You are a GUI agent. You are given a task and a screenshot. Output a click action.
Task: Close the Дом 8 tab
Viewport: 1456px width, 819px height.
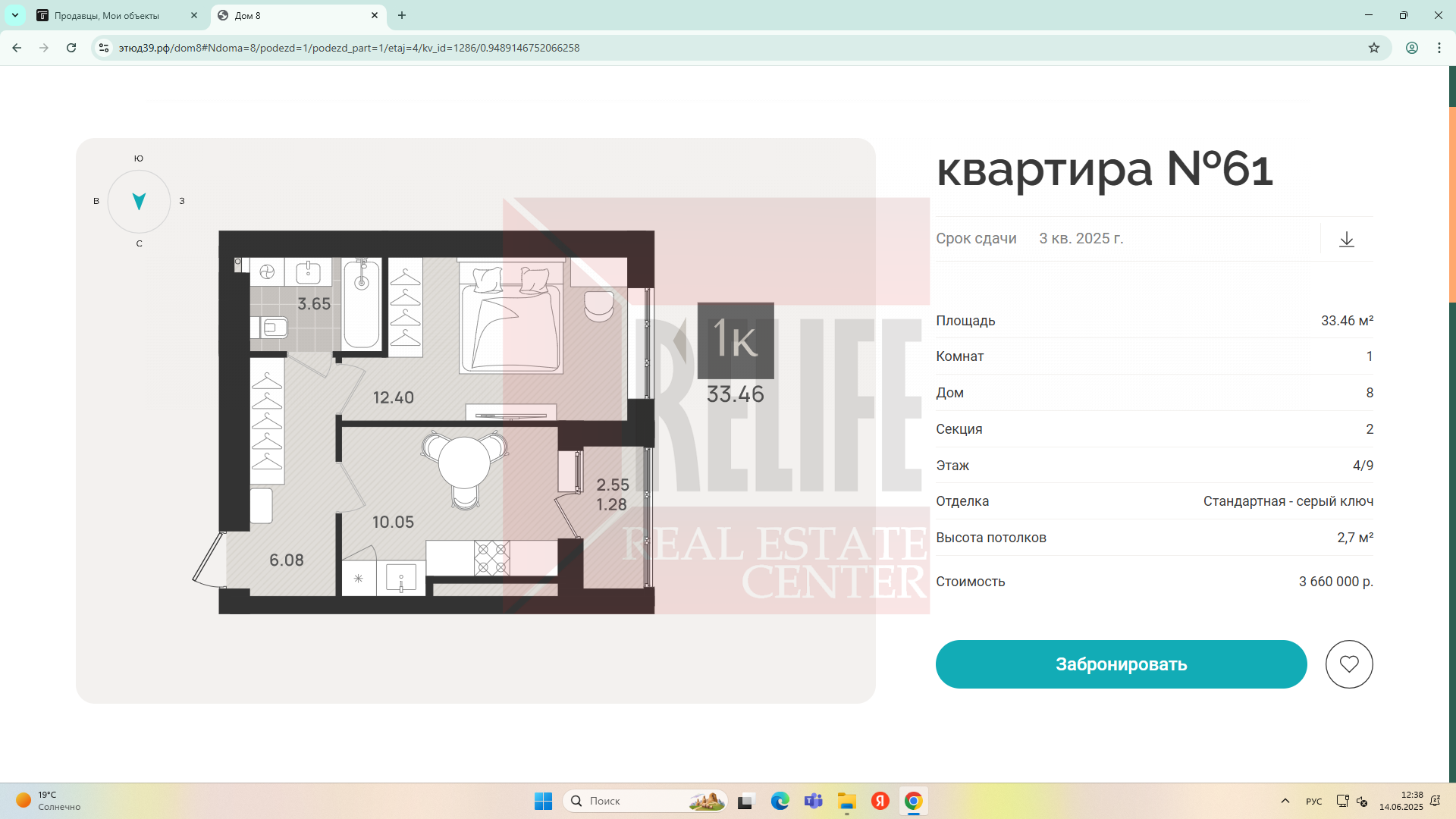click(375, 15)
